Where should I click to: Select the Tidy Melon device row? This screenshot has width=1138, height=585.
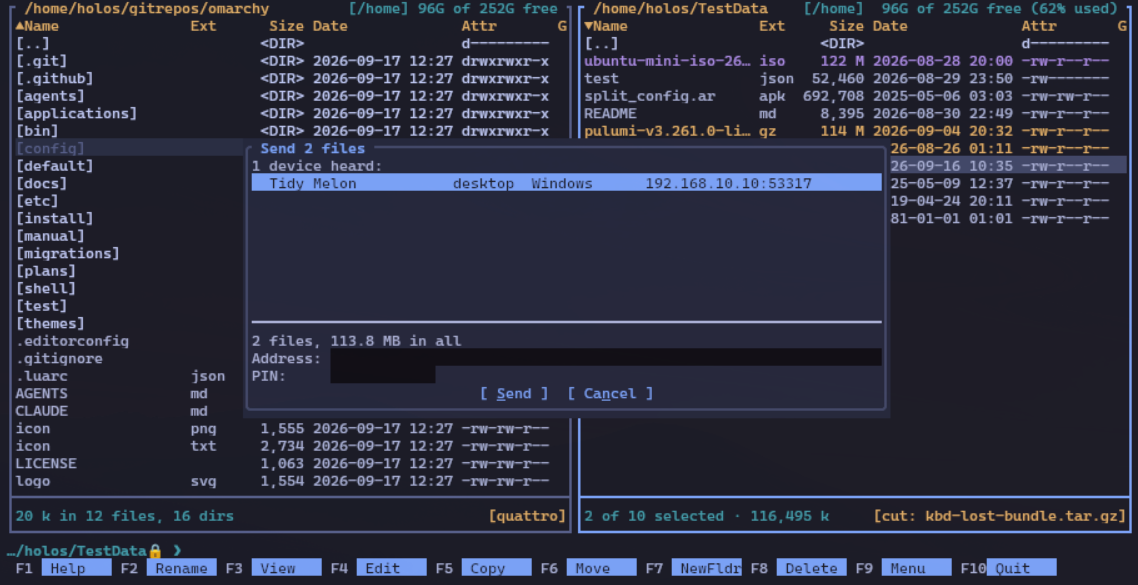tap(566, 184)
